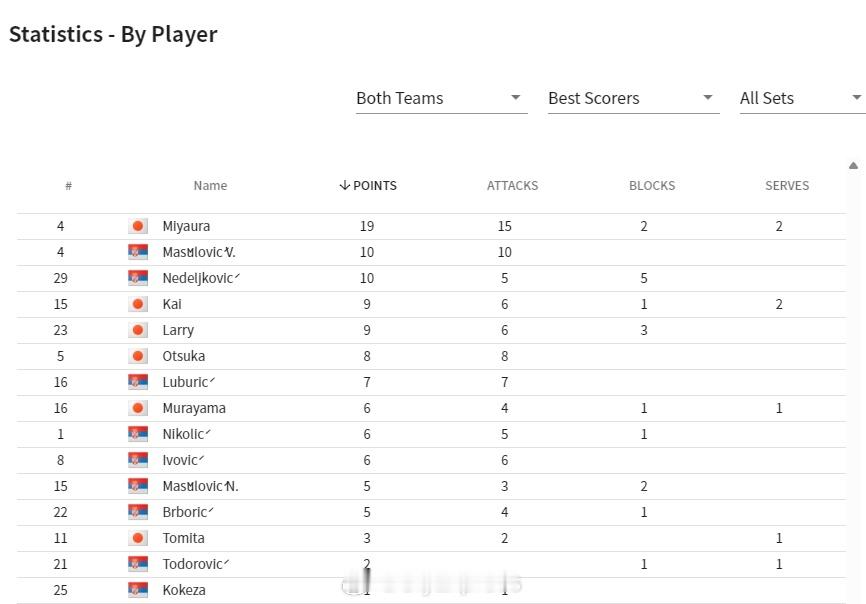
Task: Click the descending arrow beside POINTS
Action: (x=345, y=185)
